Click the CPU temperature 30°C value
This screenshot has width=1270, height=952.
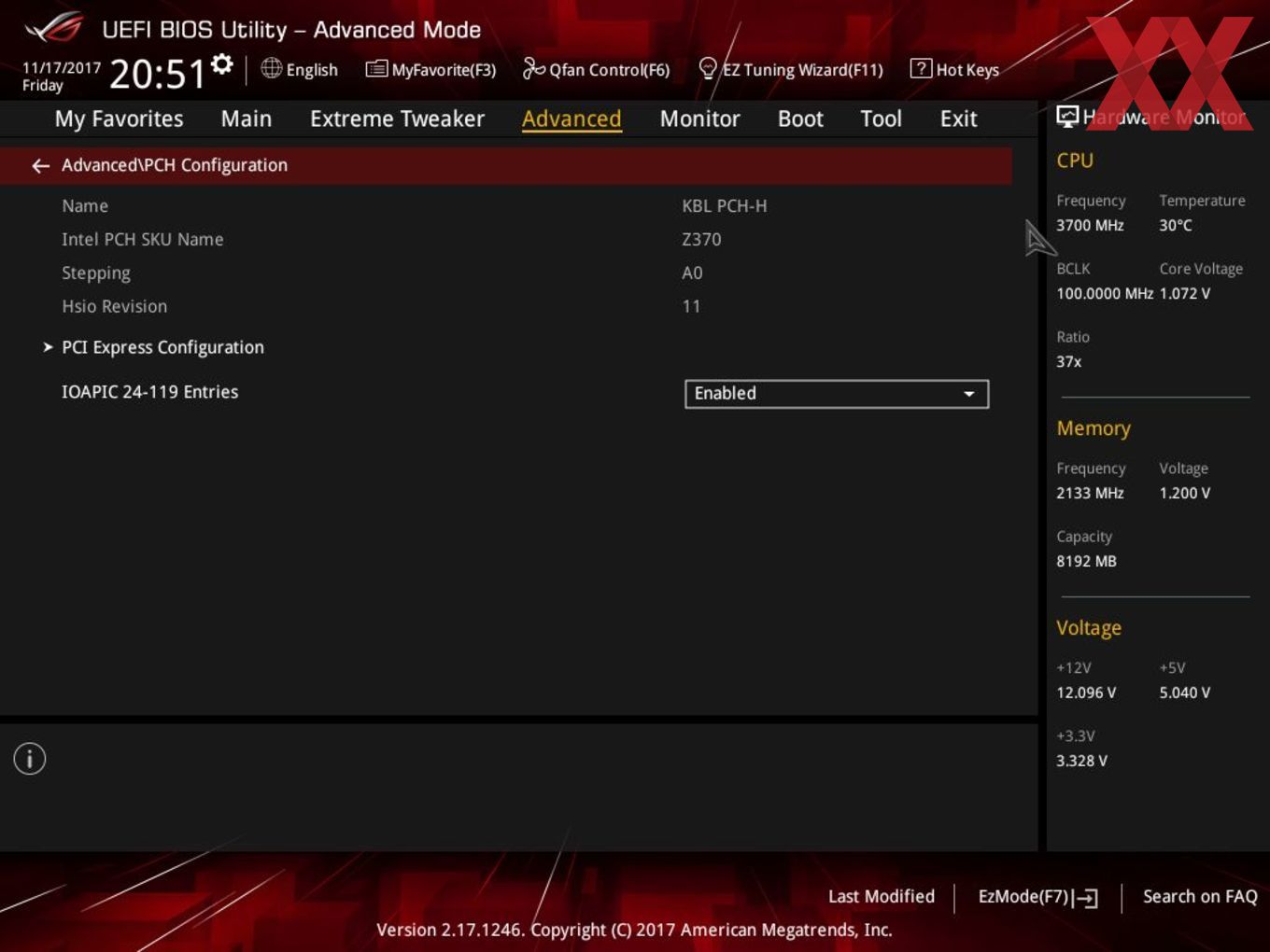coord(1176,225)
